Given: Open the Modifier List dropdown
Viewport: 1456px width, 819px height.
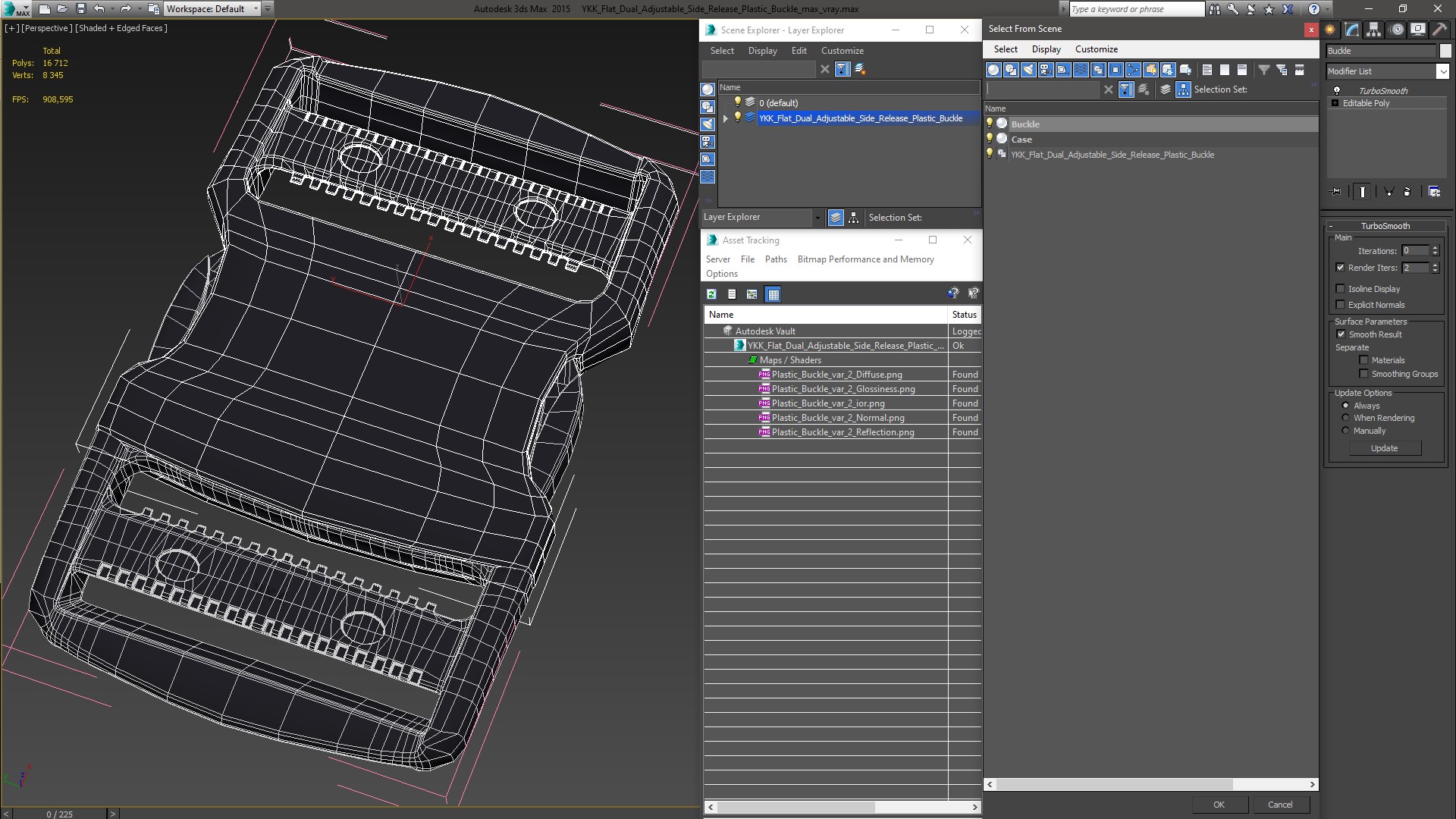Looking at the screenshot, I should point(1442,71).
